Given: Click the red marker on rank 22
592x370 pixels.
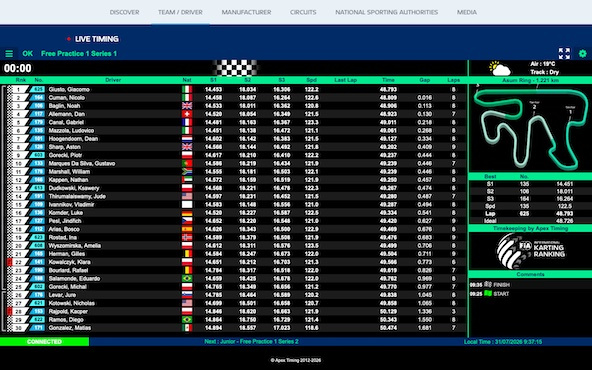Looking at the screenshot, I should pyautogui.click(x=9, y=262).
